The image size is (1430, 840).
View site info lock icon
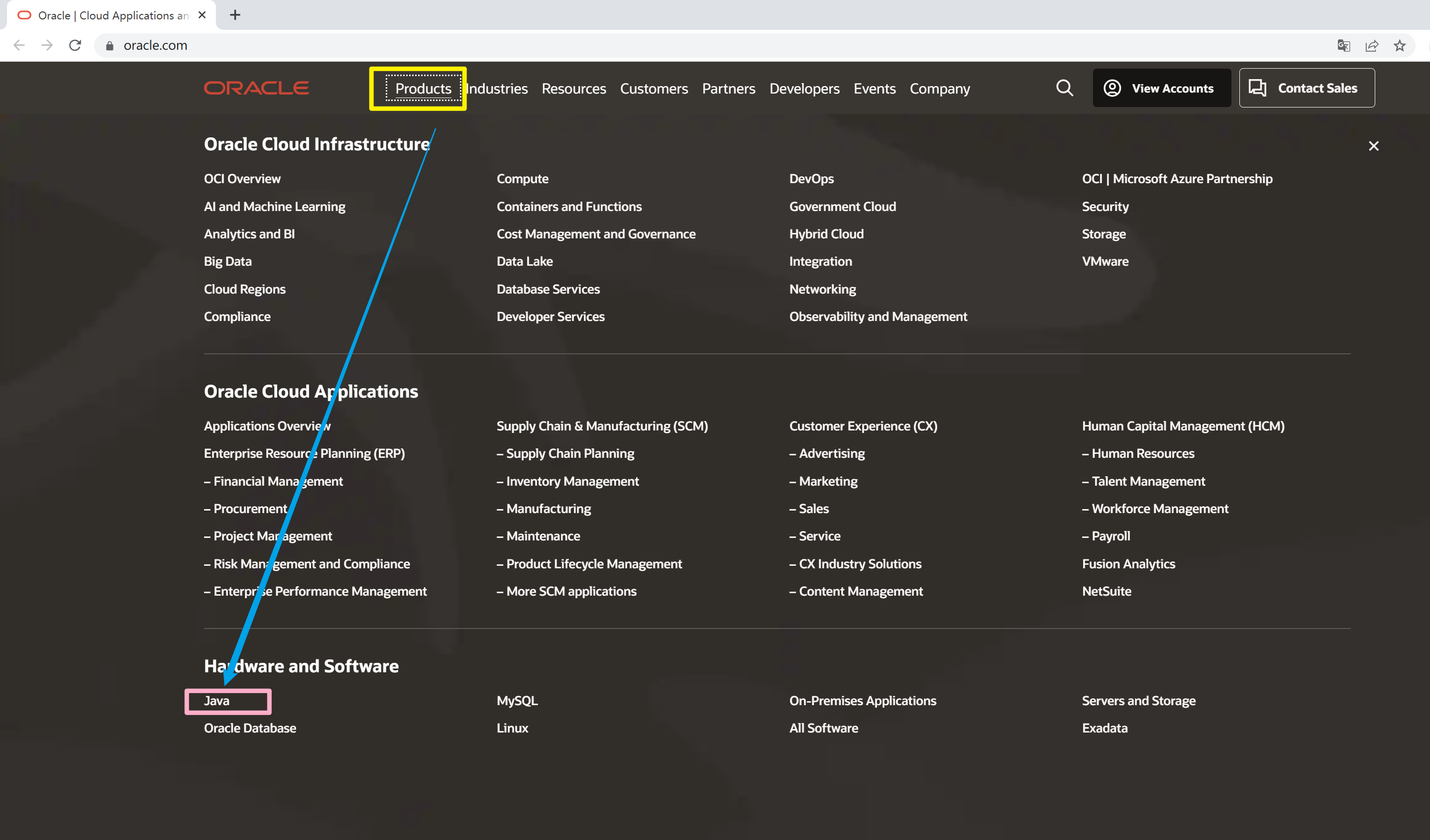click(x=110, y=45)
